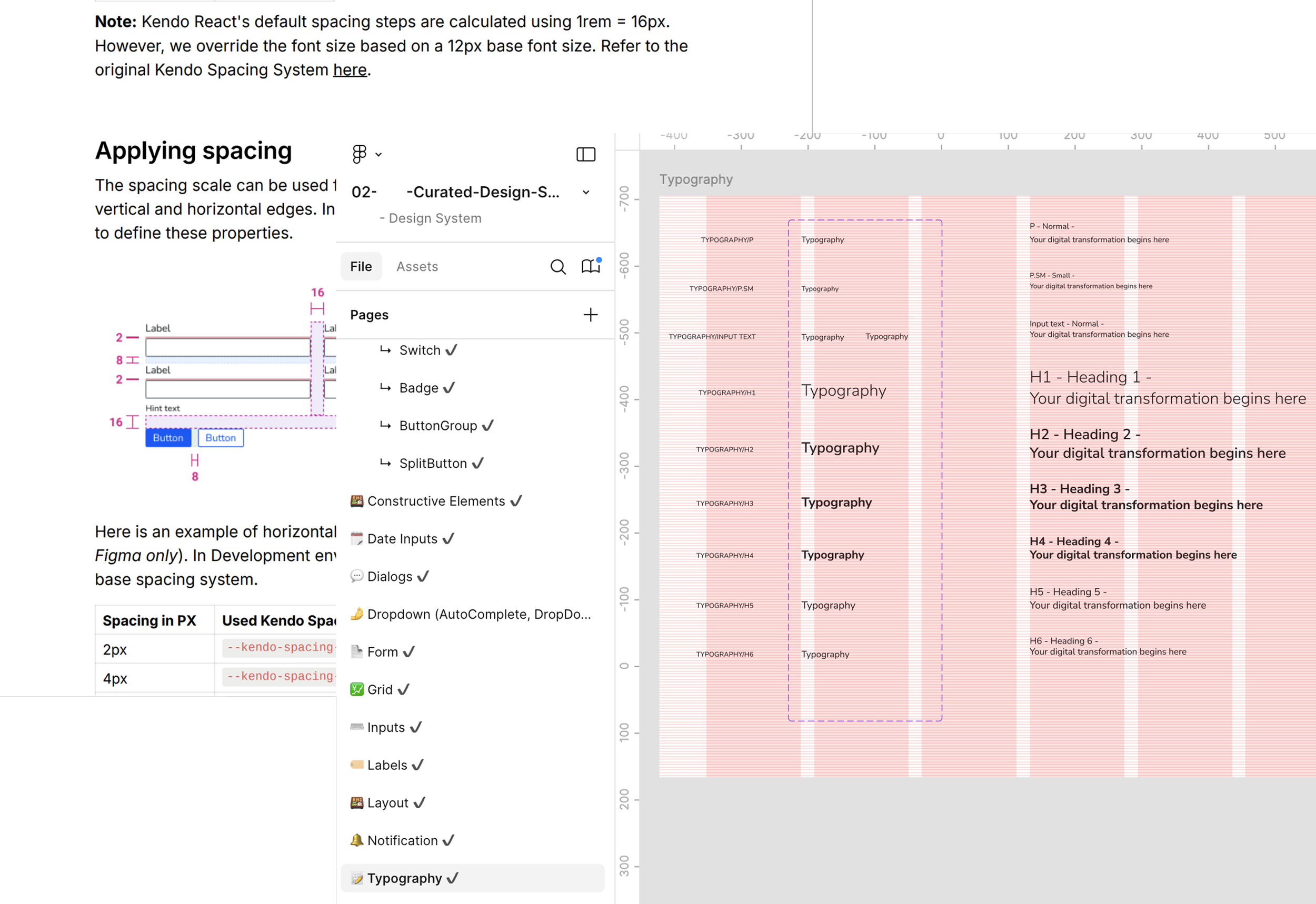Click the H1 Typography sample text on the canvas

843,391
